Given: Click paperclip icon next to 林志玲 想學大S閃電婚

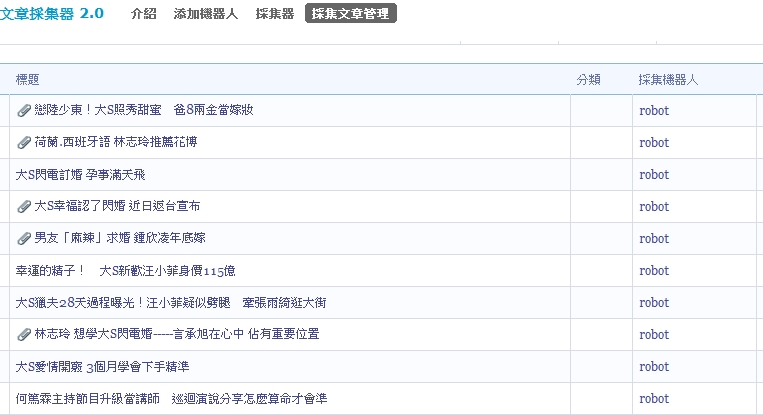Looking at the screenshot, I should click(24, 335).
